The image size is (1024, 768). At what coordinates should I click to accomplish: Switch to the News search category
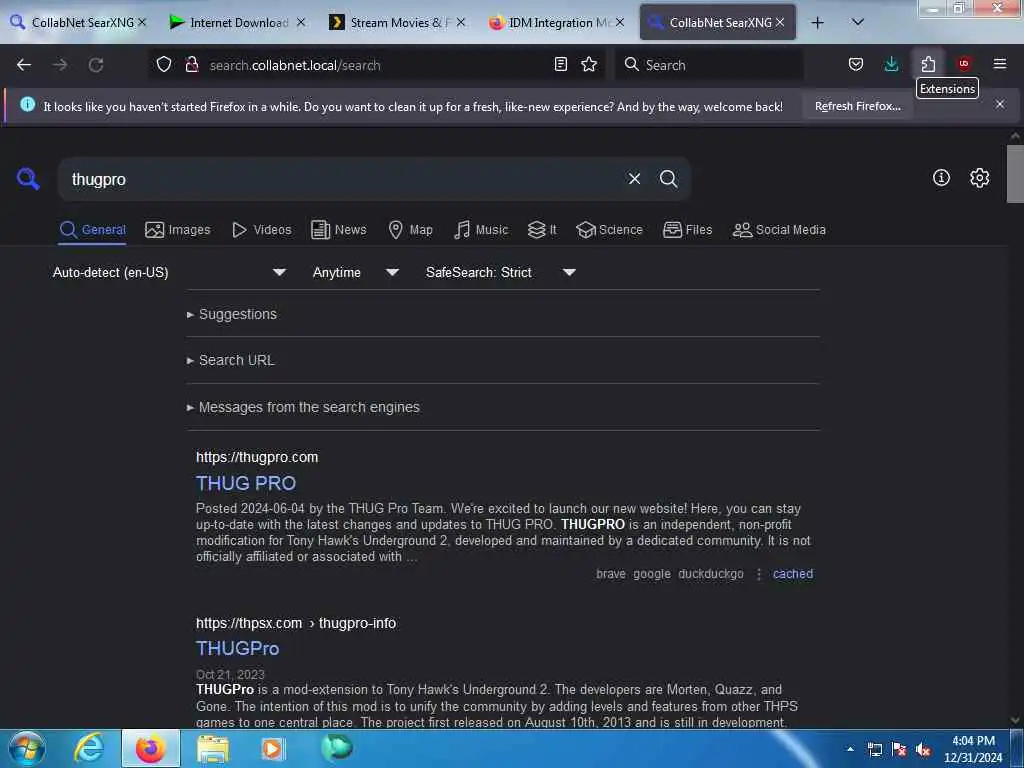[339, 230]
